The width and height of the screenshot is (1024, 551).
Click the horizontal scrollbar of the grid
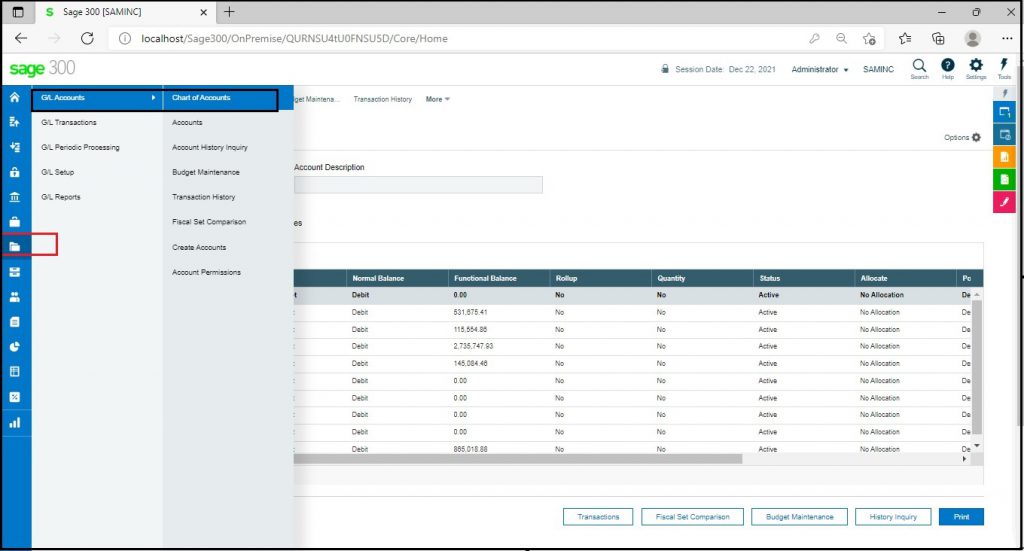[x=517, y=459]
